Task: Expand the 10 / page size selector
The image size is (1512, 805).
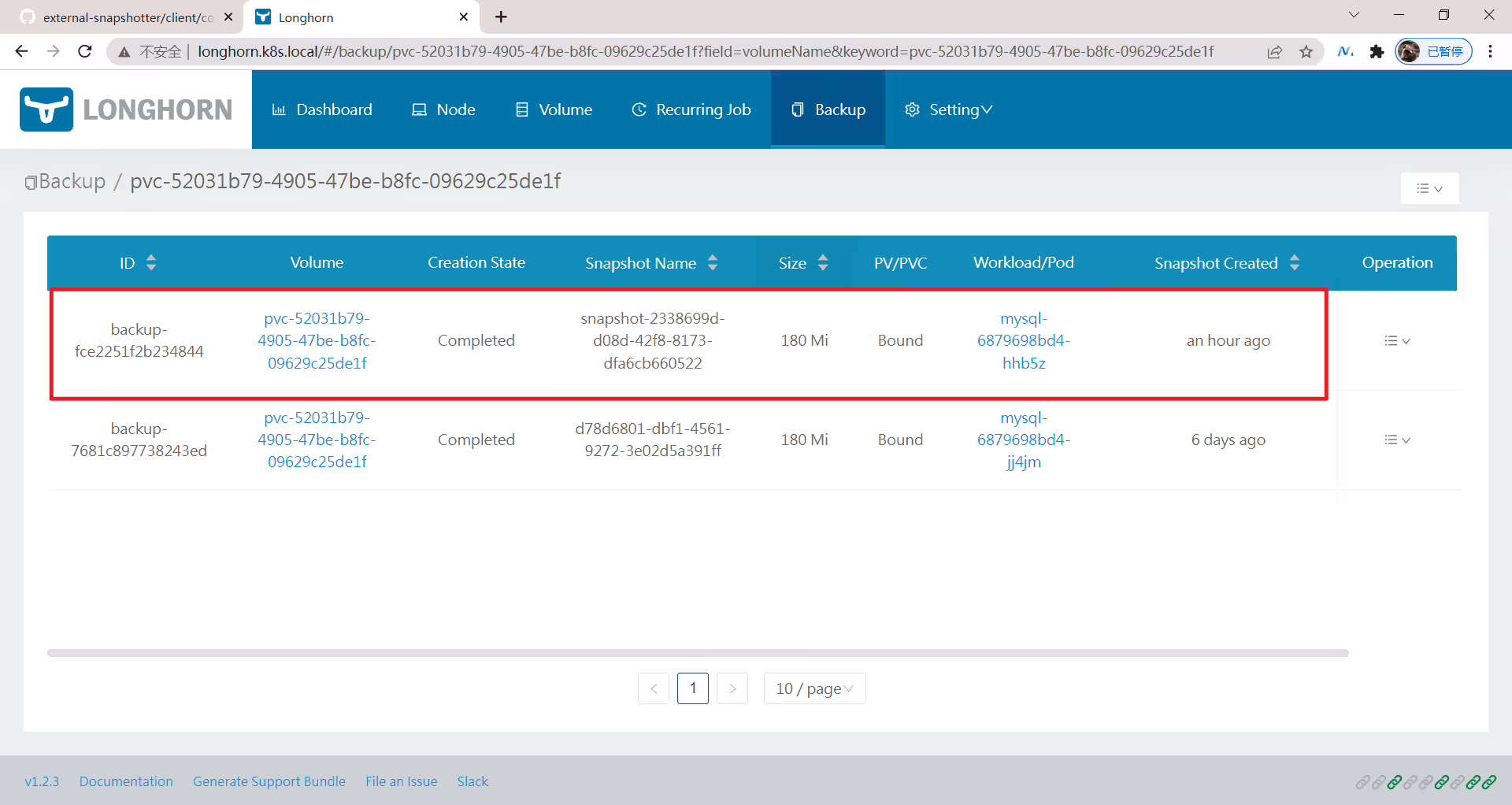Action: (x=814, y=688)
